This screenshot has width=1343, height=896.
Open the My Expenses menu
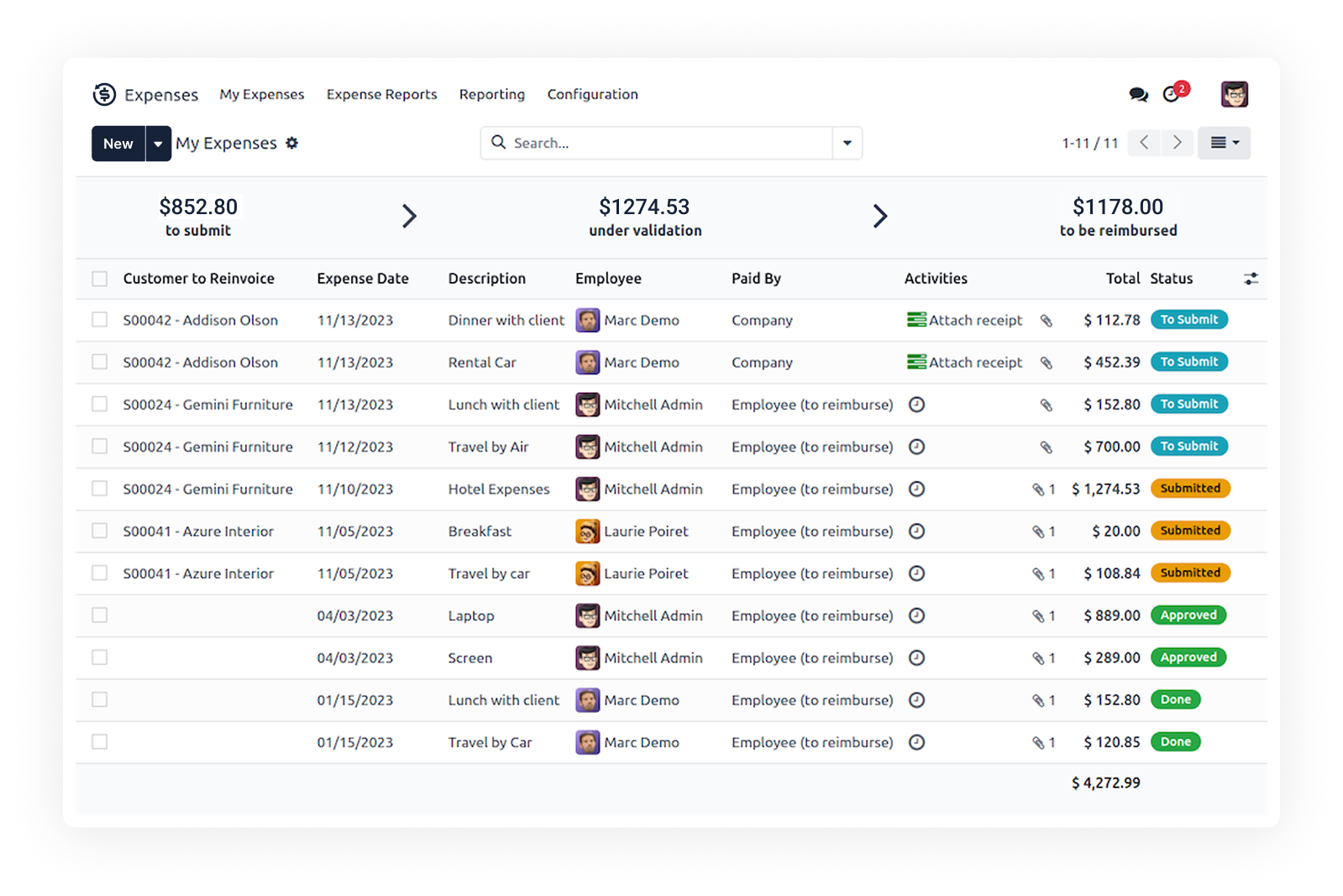pyautogui.click(x=262, y=94)
